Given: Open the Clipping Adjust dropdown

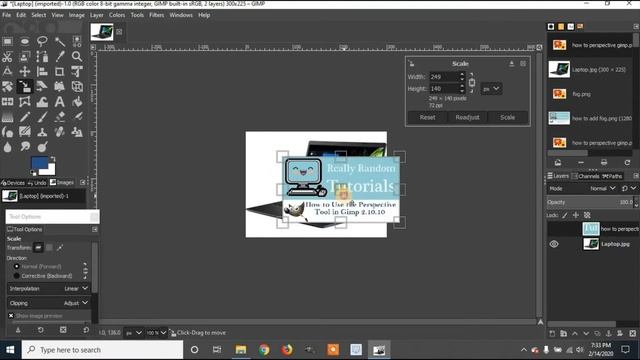Looking at the screenshot, I should coord(49,303).
